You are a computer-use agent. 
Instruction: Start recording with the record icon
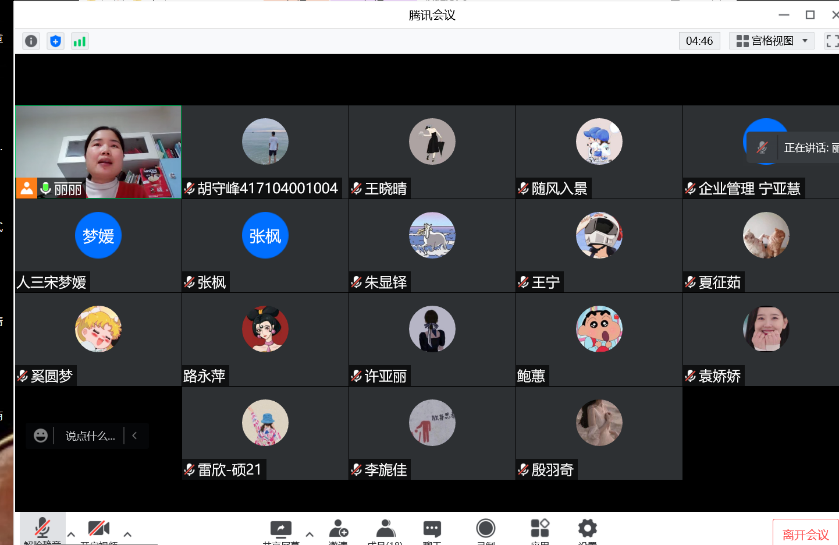[486, 530]
